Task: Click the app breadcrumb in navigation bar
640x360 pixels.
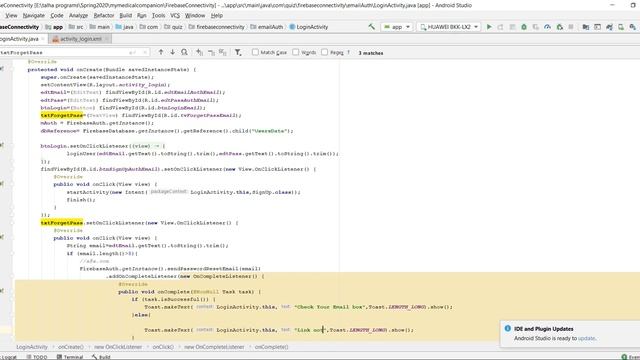Action: click(x=54, y=27)
